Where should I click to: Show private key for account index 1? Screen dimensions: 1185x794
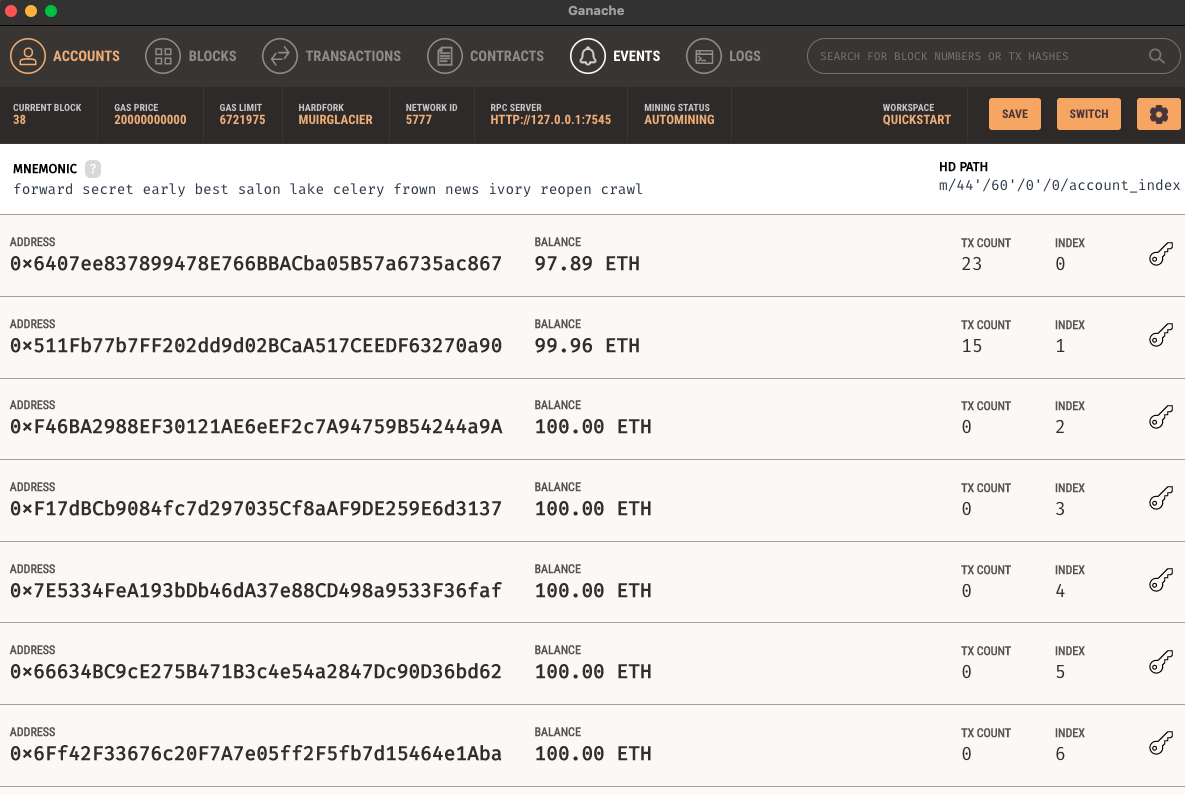tap(1161, 335)
